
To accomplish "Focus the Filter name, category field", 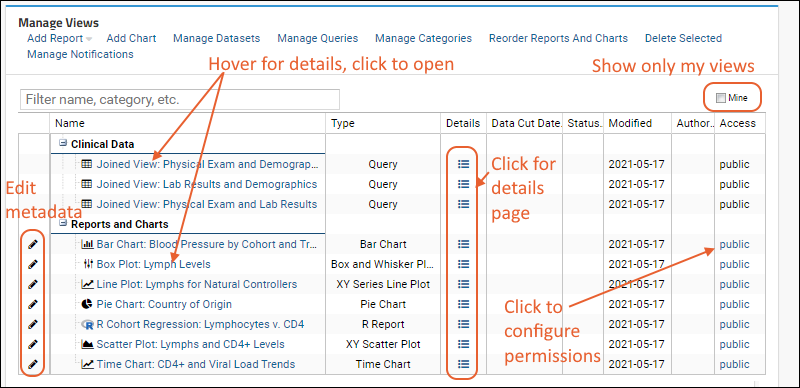I will click(180, 99).
